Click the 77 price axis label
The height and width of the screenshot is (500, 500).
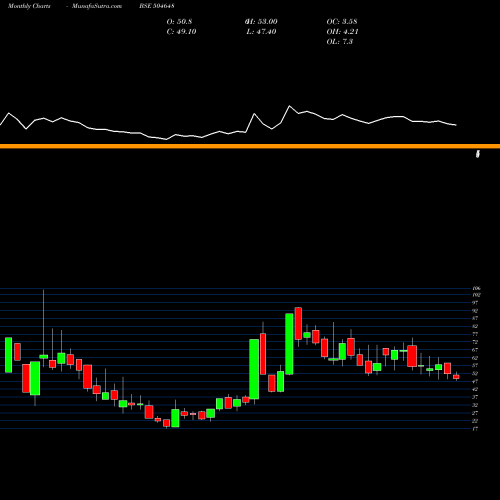coord(475,334)
